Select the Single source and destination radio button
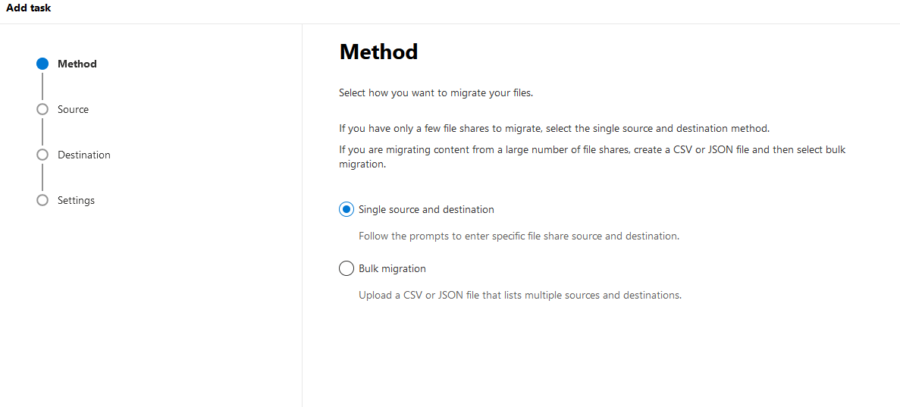The width and height of the screenshot is (900, 407). click(x=347, y=209)
